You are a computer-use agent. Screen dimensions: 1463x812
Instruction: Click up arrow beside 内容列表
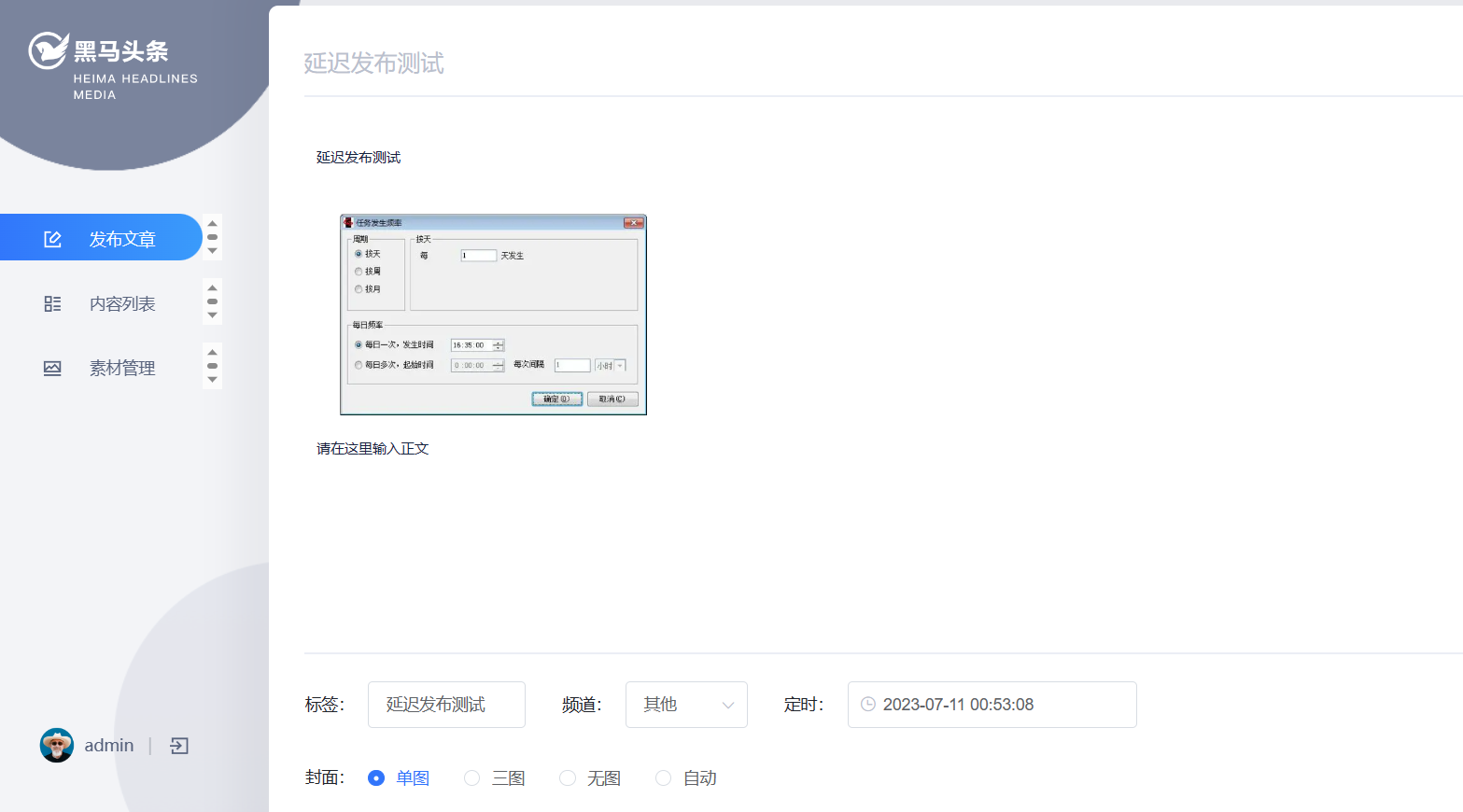[x=212, y=288]
